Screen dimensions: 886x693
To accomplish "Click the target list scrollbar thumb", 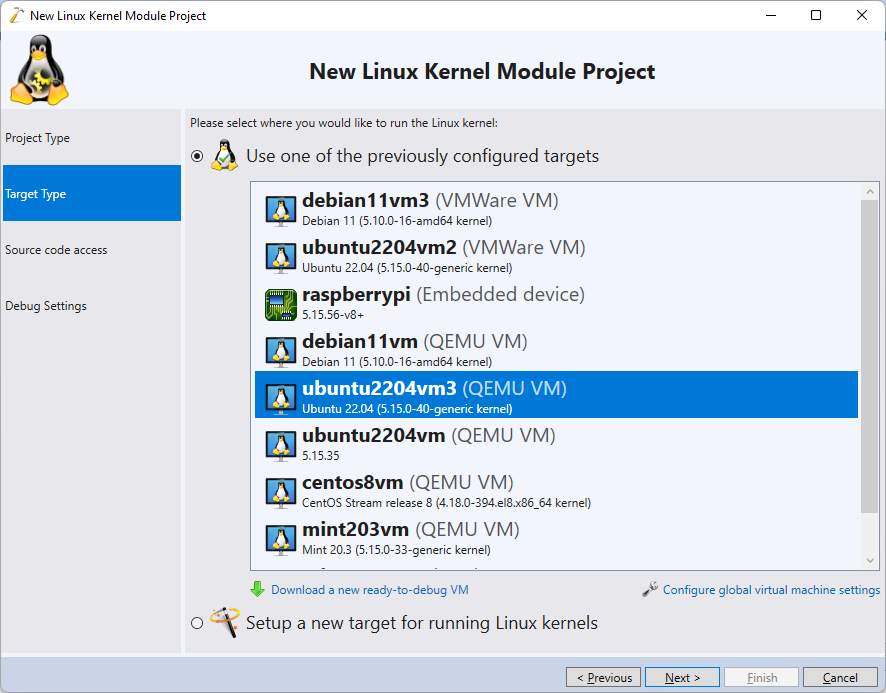I will click(x=870, y=356).
